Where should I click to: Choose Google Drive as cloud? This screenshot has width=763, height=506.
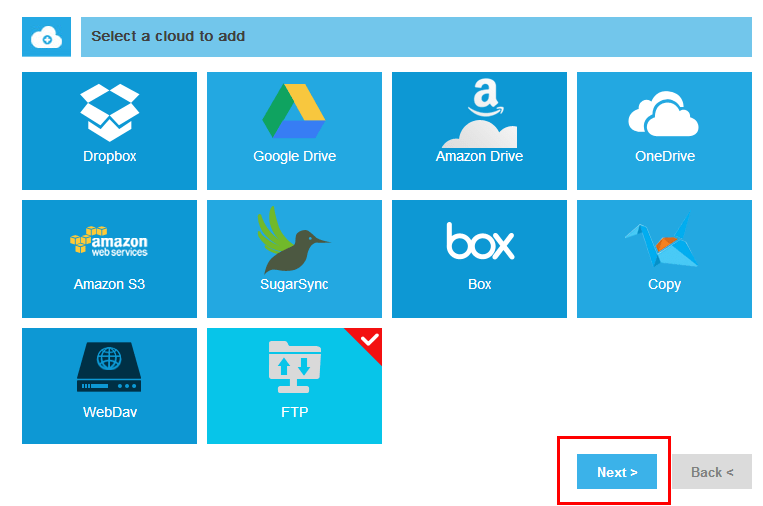(x=294, y=131)
